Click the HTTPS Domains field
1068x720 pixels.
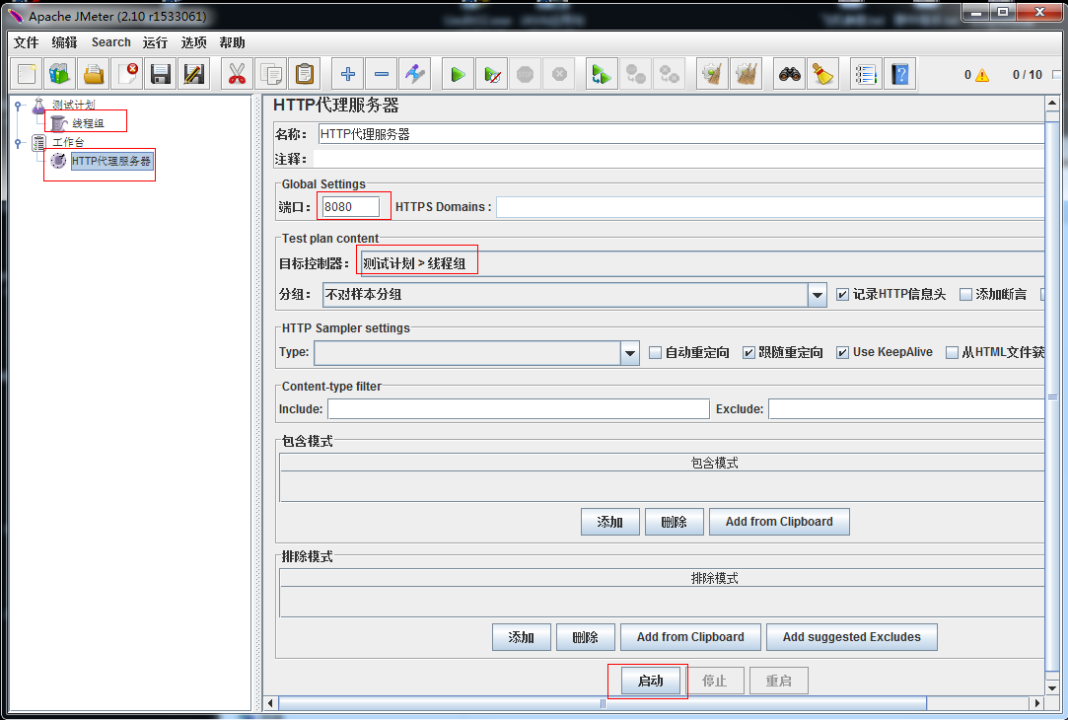[770, 206]
